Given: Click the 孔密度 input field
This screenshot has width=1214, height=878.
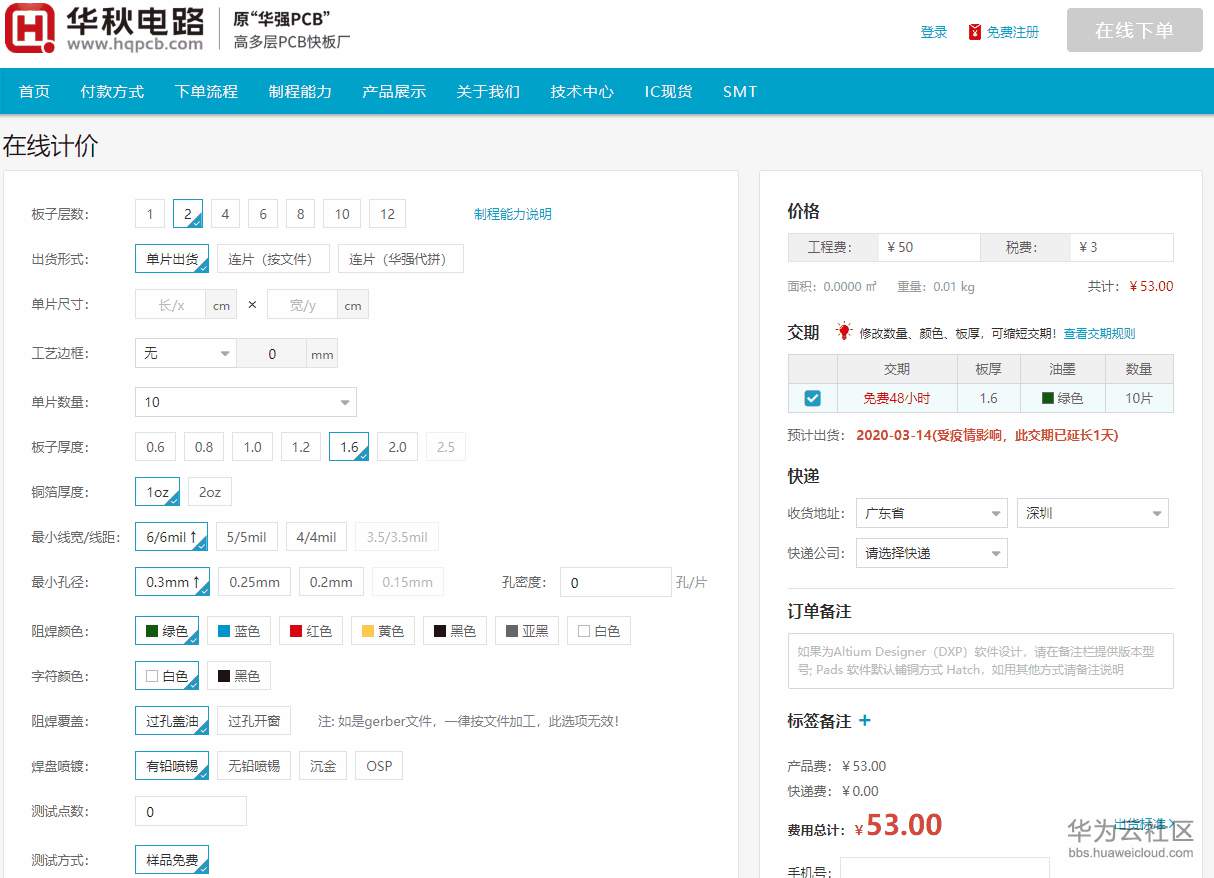Looking at the screenshot, I should coord(615,582).
